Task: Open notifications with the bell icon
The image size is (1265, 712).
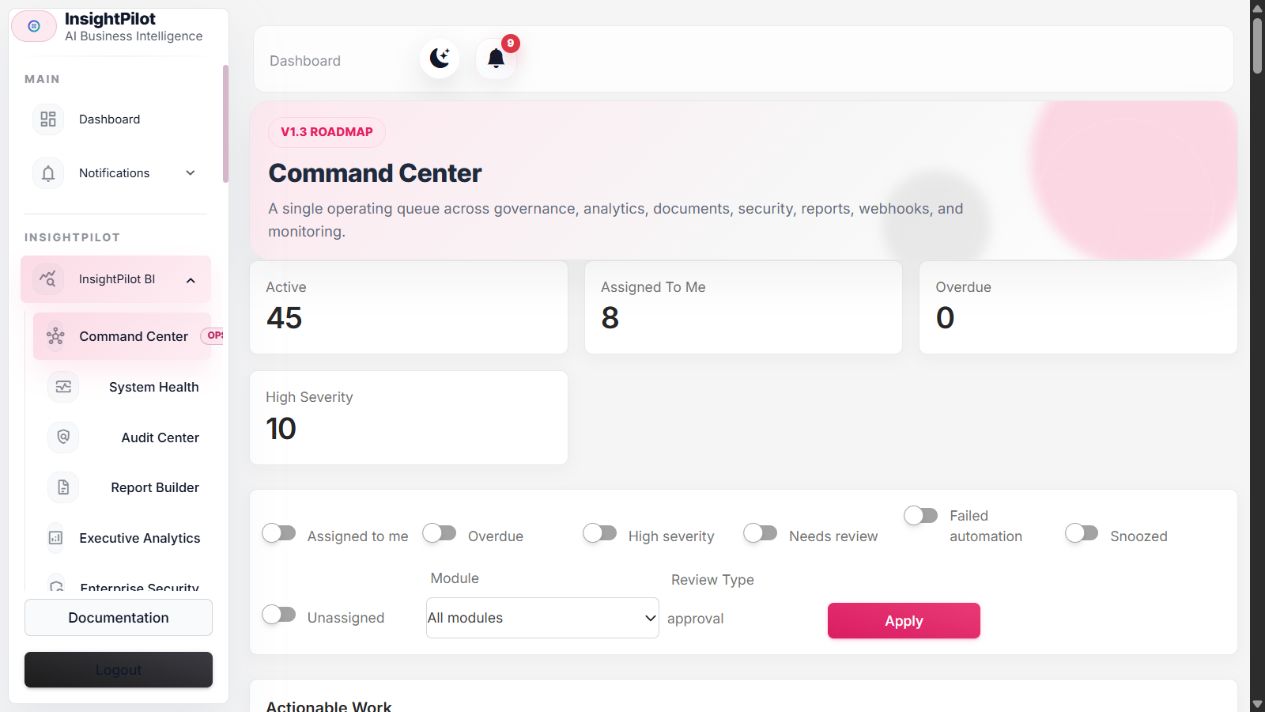Action: pos(496,59)
